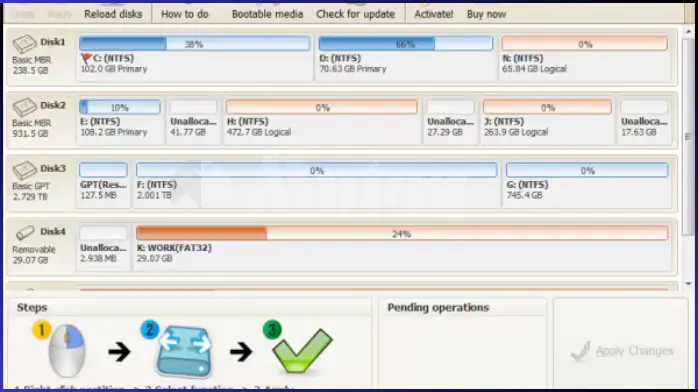Select the Disk2 hard drive icon
The width and height of the screenshot is (698, 392).
(24, 107)
